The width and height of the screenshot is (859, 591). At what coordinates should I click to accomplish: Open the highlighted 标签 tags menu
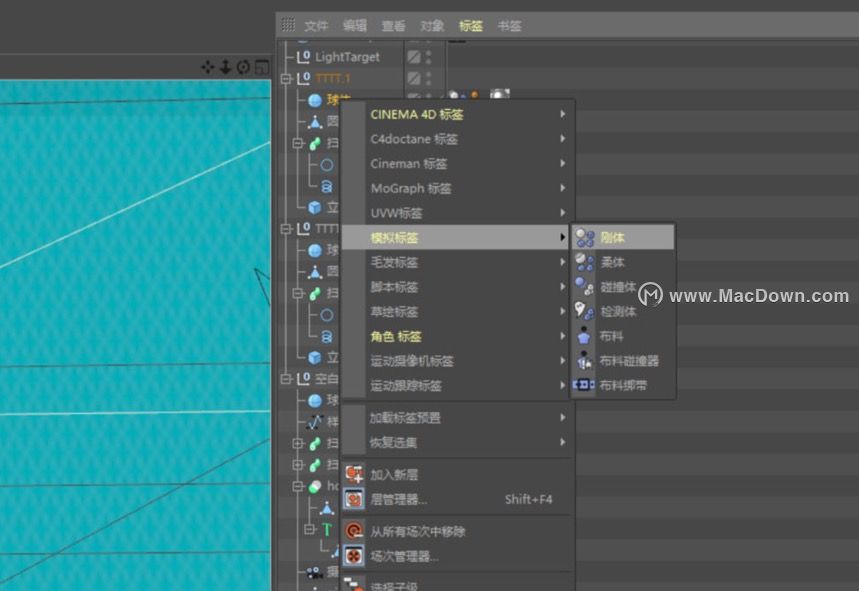click(x=471, y=26)
